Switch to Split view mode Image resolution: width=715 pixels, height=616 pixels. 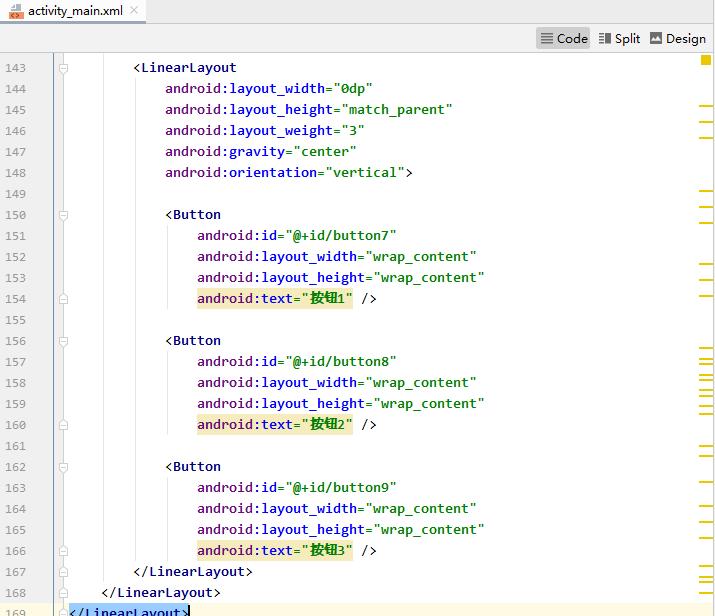tap(619, 38)
